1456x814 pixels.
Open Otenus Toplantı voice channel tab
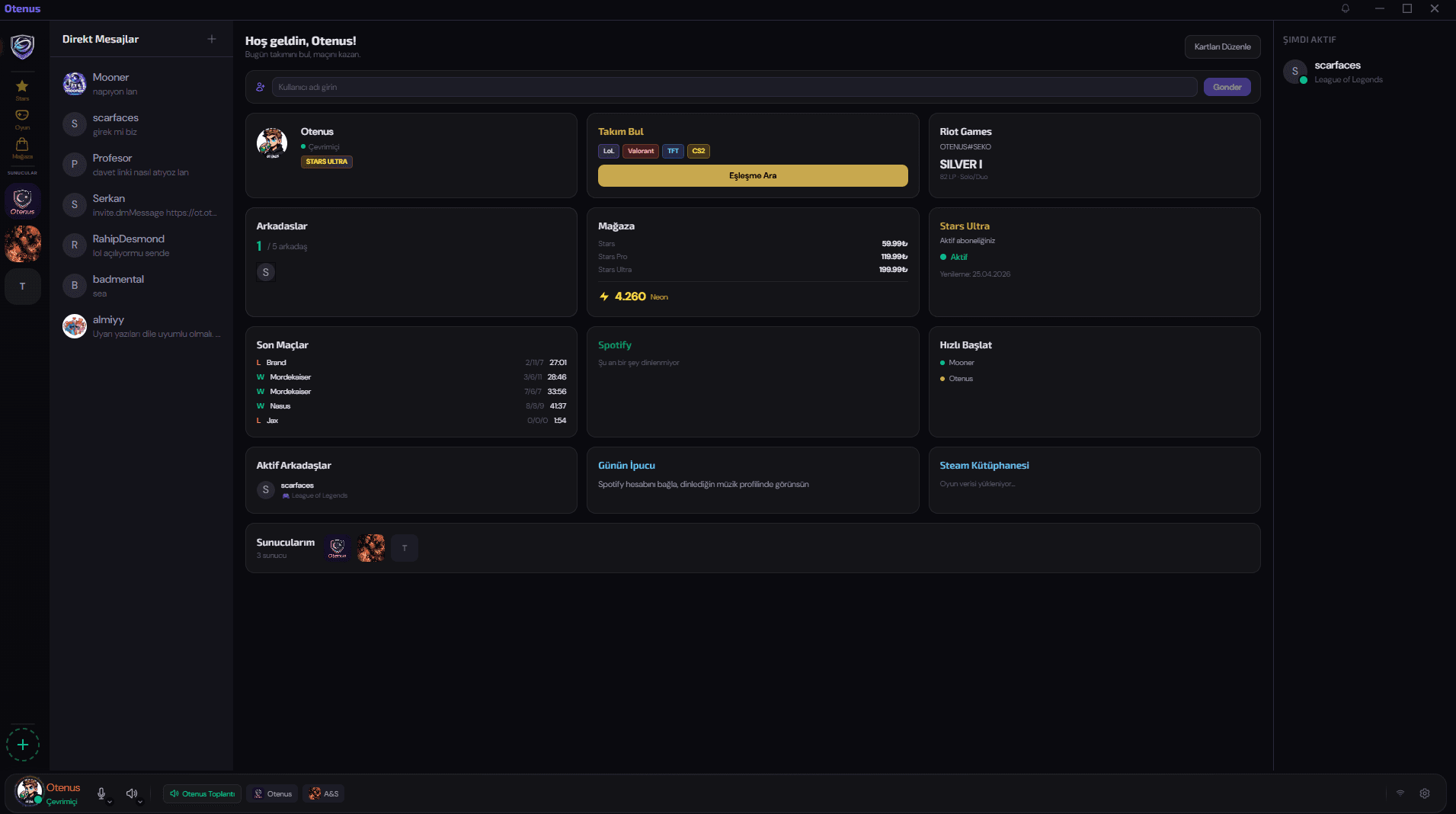[202, 793]
